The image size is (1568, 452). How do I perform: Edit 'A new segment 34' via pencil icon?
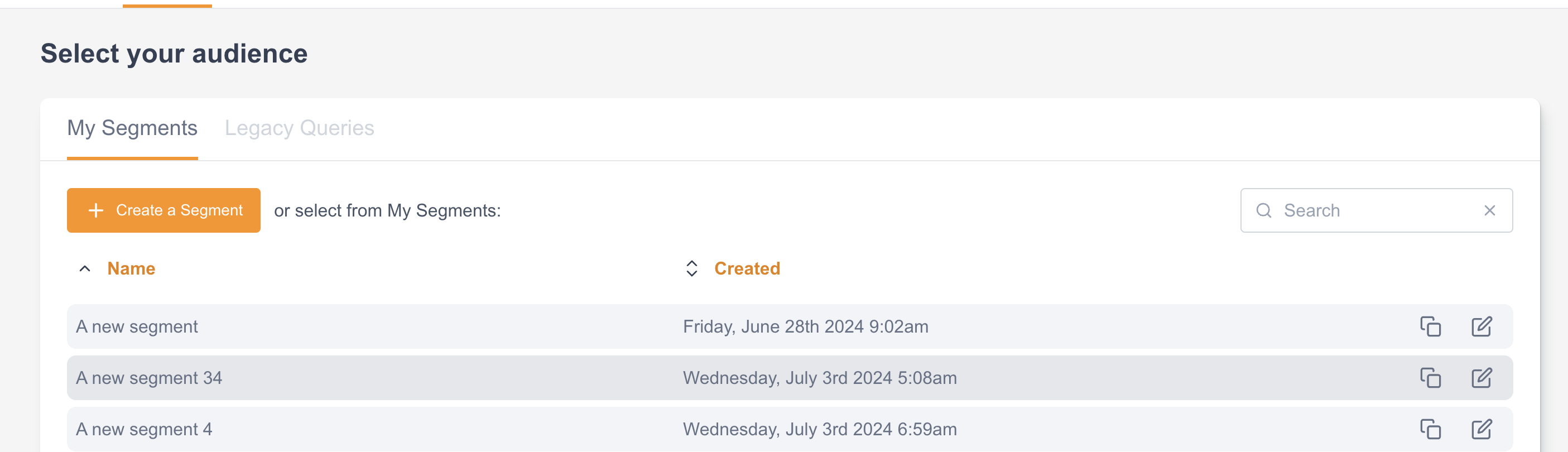tap(1482, 377)
